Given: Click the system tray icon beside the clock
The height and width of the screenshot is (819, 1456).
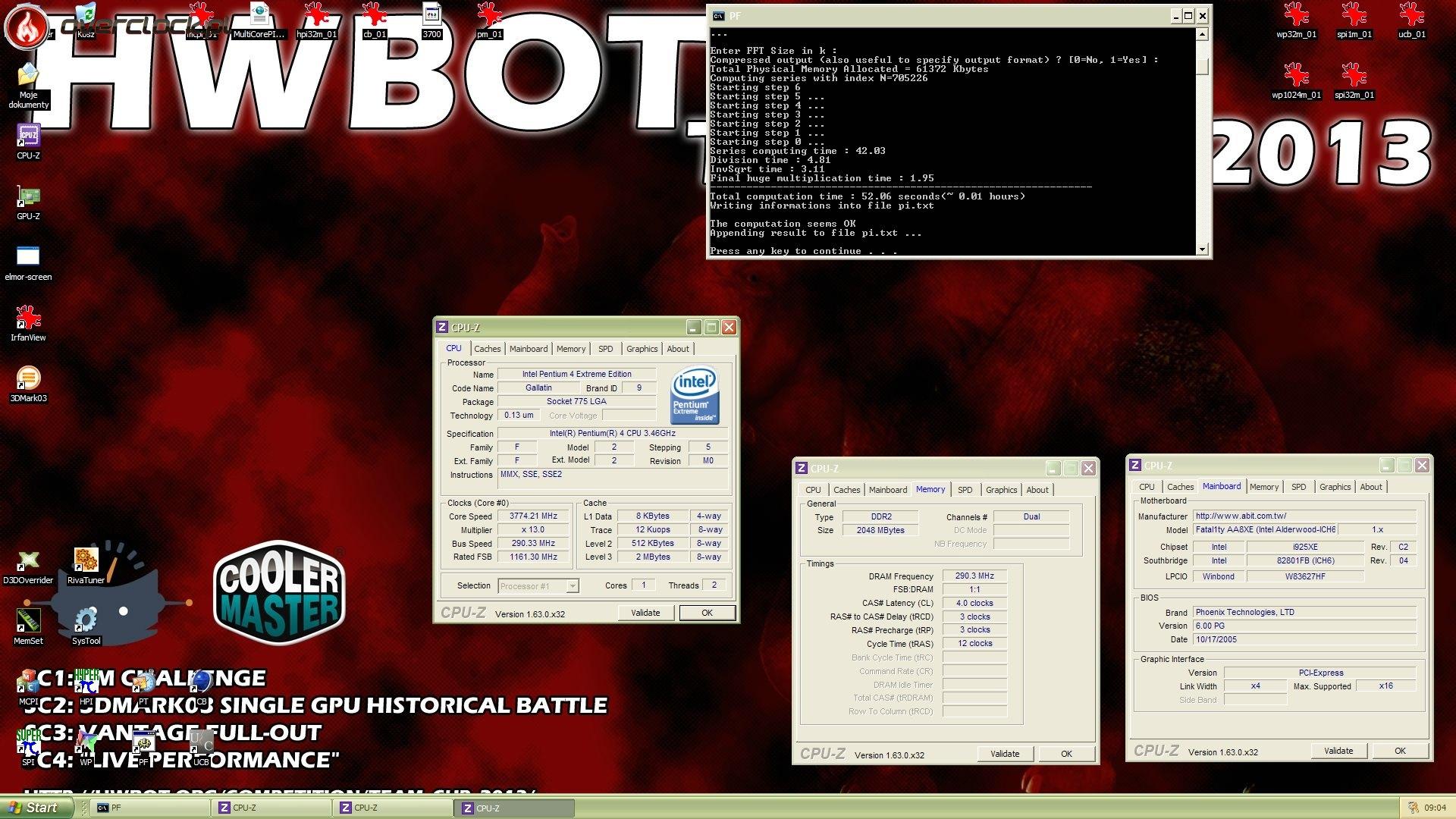Looking at the screenshot, I should click(1413, 808).
